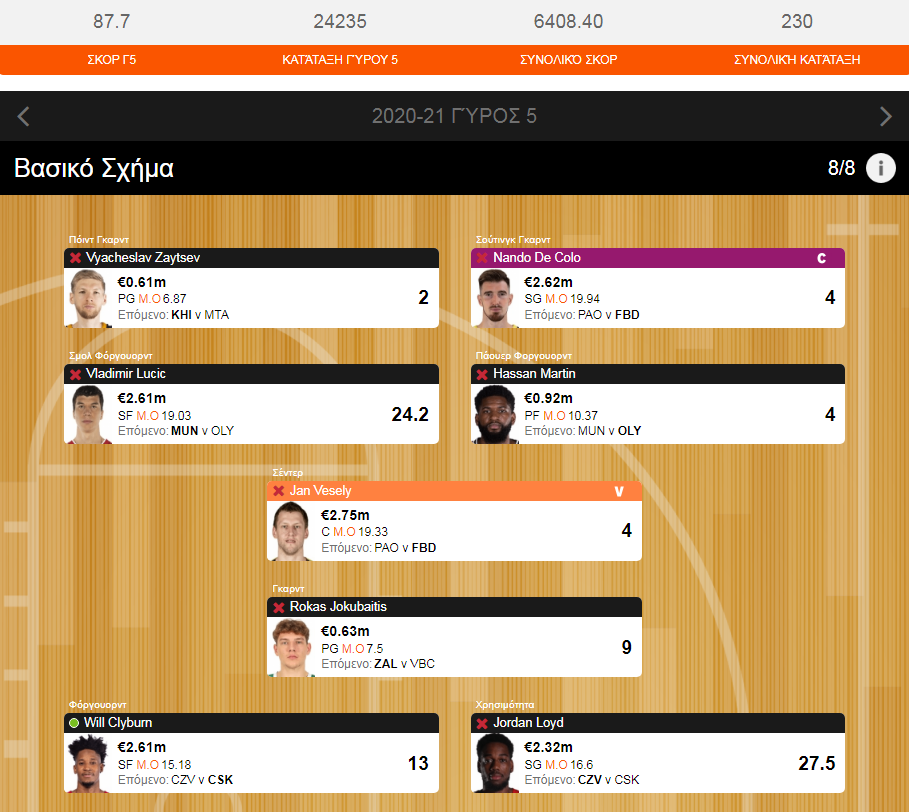Open the ΚΑΤΑΤΑΞΗ ΓΥΡΟΥ 5 tab
The width and height of the screenshot is (909, 812).
point(340,60)
